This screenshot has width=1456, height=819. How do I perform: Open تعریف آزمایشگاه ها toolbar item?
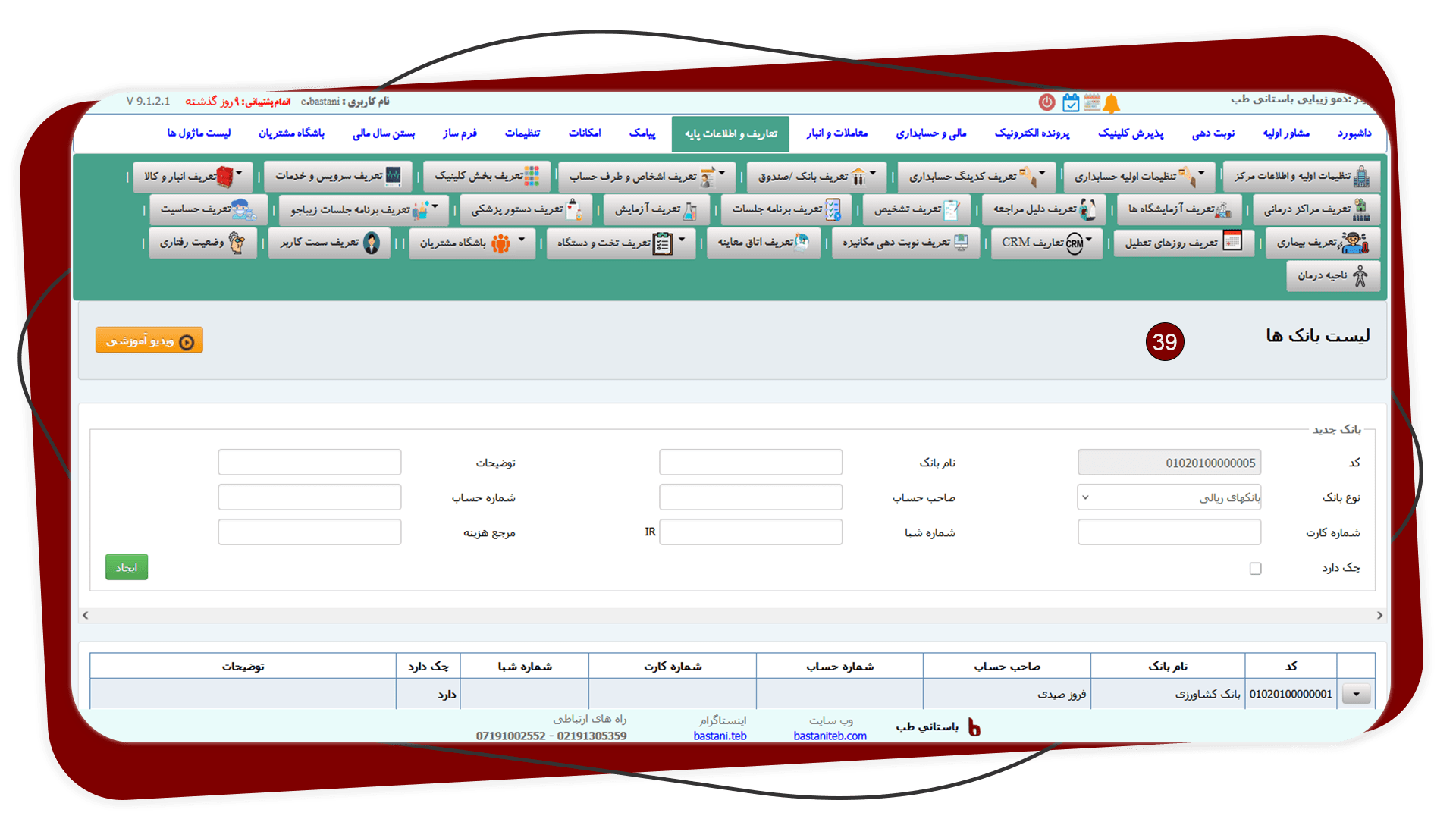click(1179, 209)
